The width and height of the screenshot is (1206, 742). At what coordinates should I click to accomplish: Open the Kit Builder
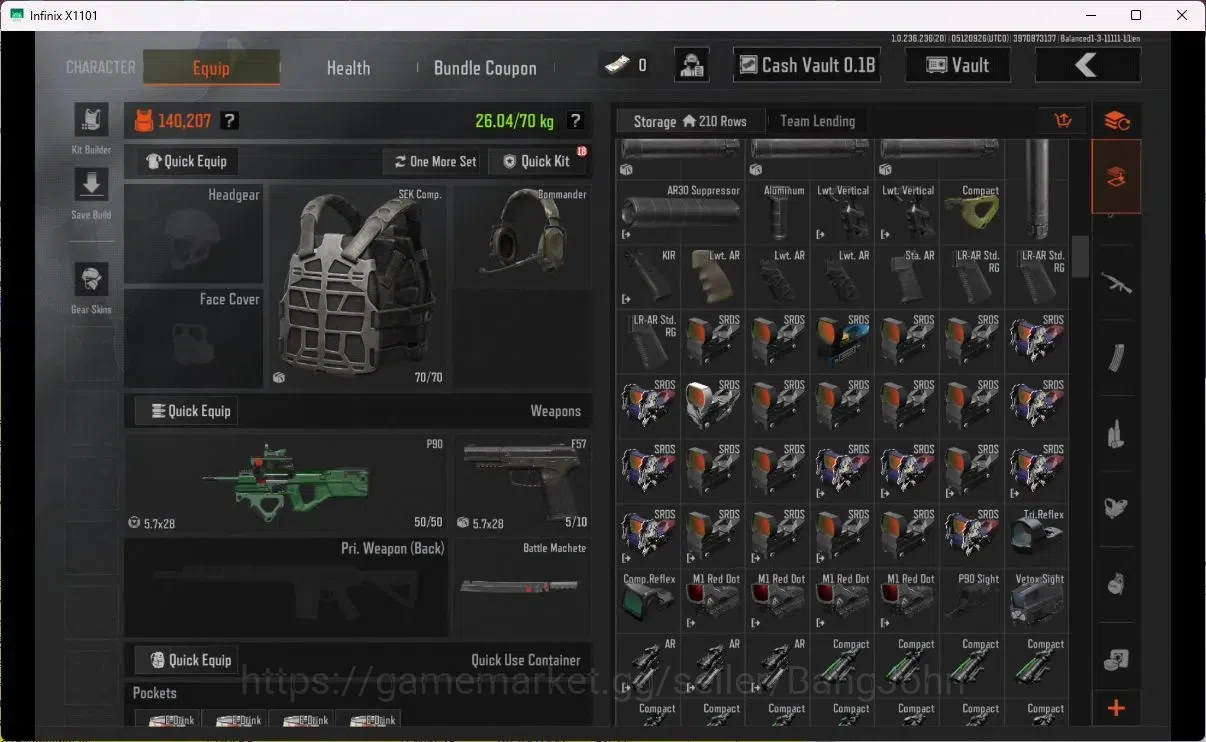92,120
